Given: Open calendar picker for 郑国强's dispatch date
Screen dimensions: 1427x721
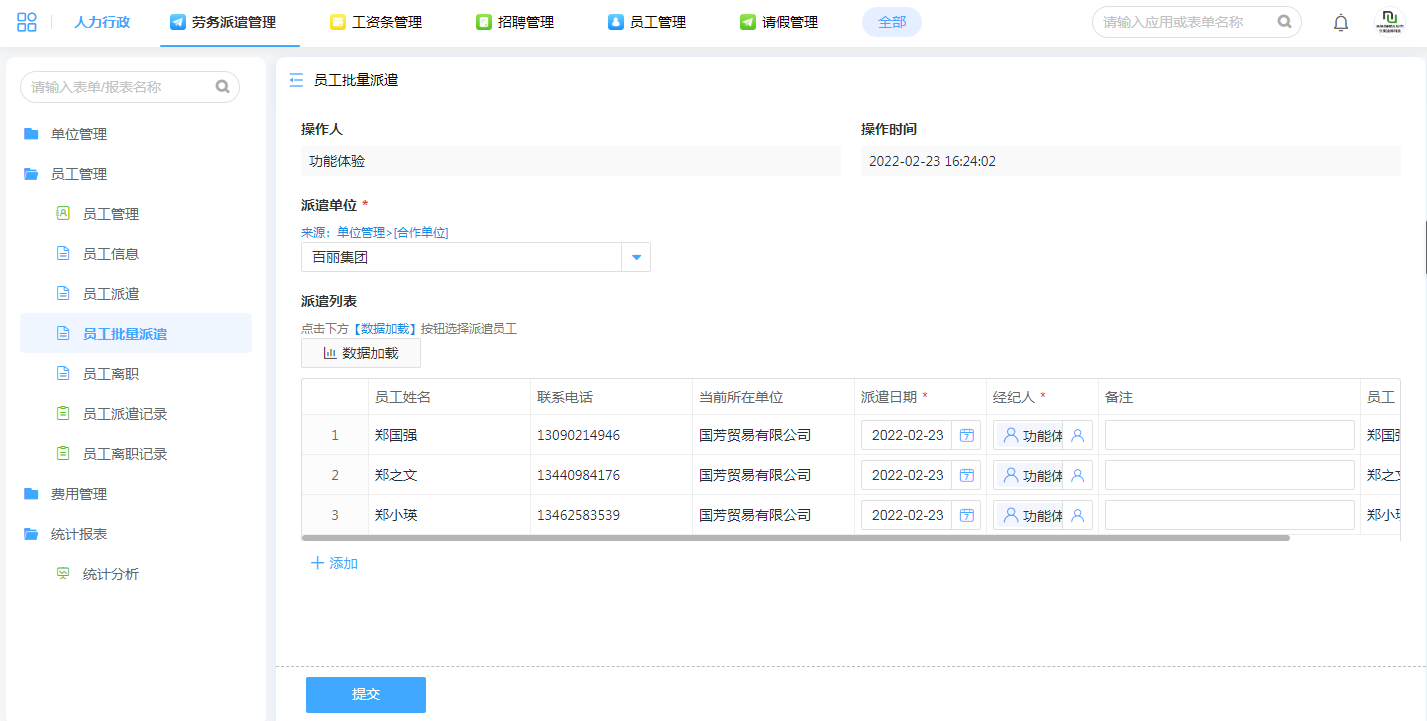Looking at the screenshot, I should pos(966,435).
